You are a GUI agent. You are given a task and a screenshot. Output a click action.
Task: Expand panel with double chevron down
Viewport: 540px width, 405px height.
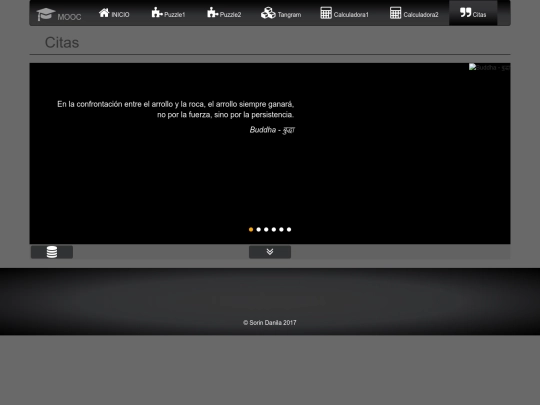click(270, 252)
